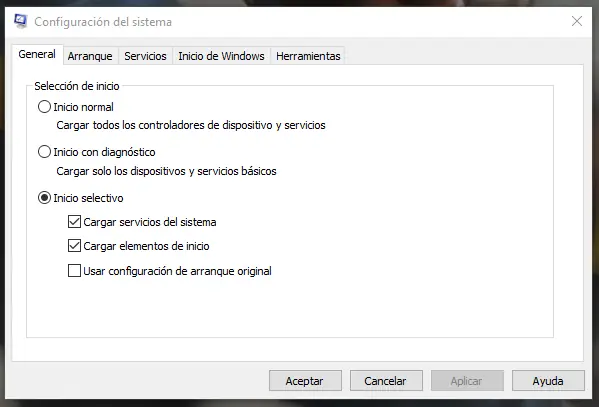Click the Selección de inicio group label
This screenshot has height=407, width=599.
click(x=77, y=86)
